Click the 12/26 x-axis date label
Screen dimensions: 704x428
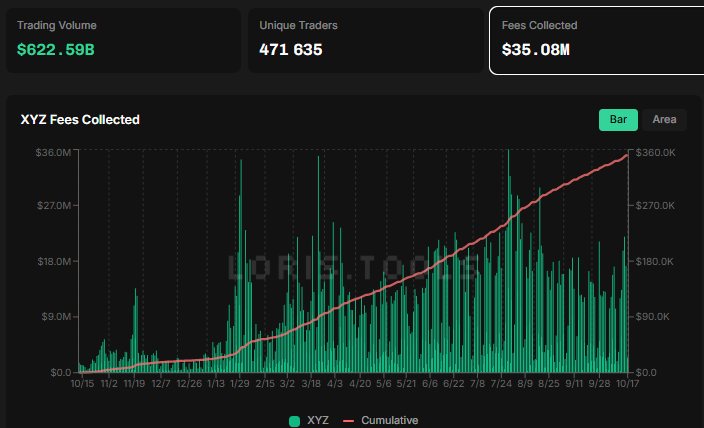point(189,384)
